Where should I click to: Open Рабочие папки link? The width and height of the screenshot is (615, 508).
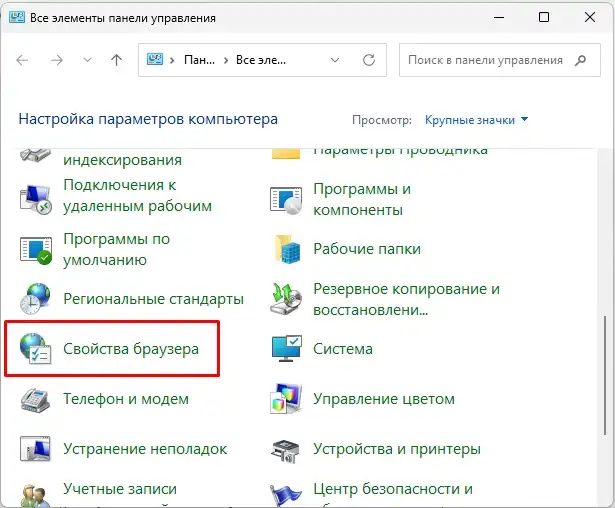click(367, 249)
